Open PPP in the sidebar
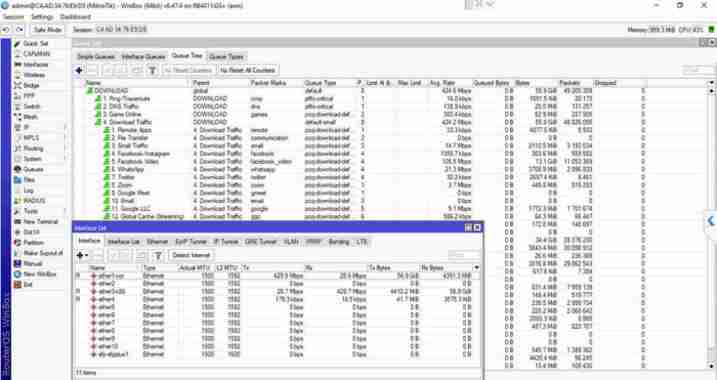Viewport: 717px width, 380px height. point(29,96)
